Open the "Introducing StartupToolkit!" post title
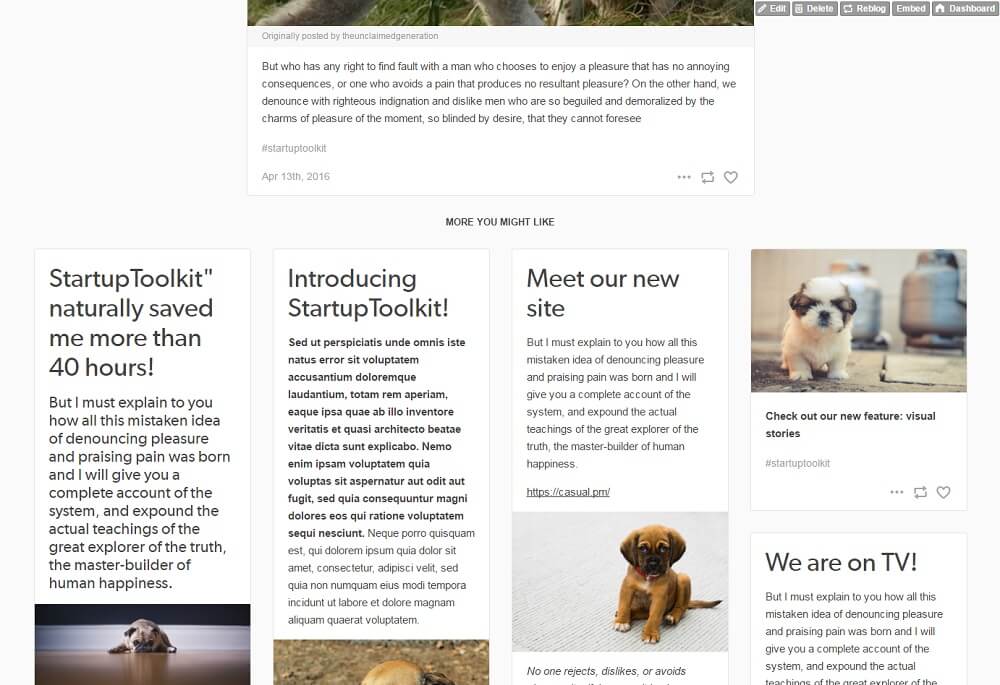This screenshot has height=685, width=1000. tap(368, 293)
